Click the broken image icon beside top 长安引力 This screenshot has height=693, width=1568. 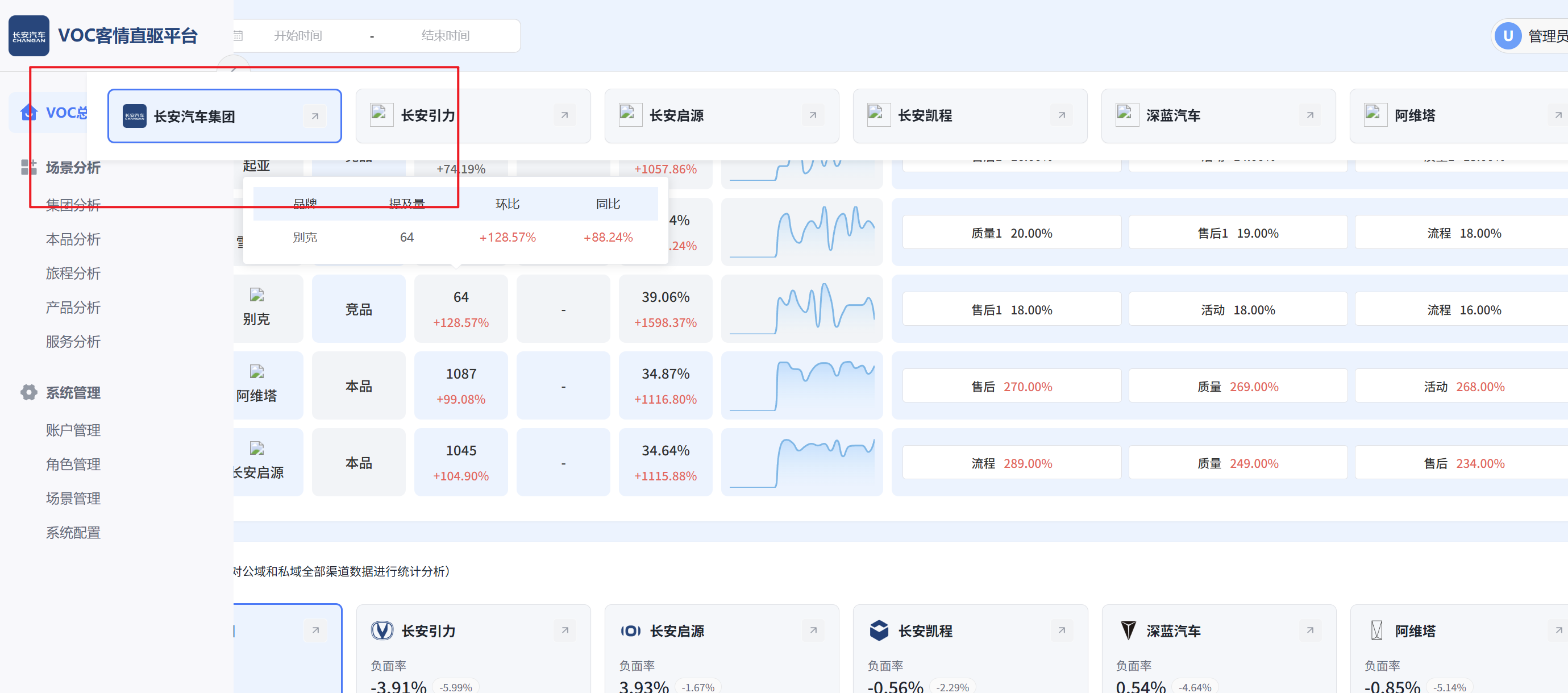click(382, 115)
